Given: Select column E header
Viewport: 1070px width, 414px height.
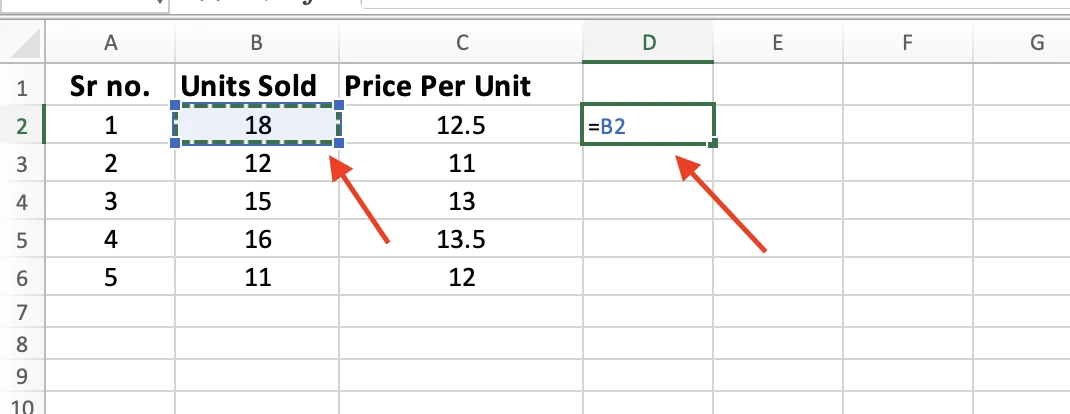Looking at the screenshot, I should 778,44.
